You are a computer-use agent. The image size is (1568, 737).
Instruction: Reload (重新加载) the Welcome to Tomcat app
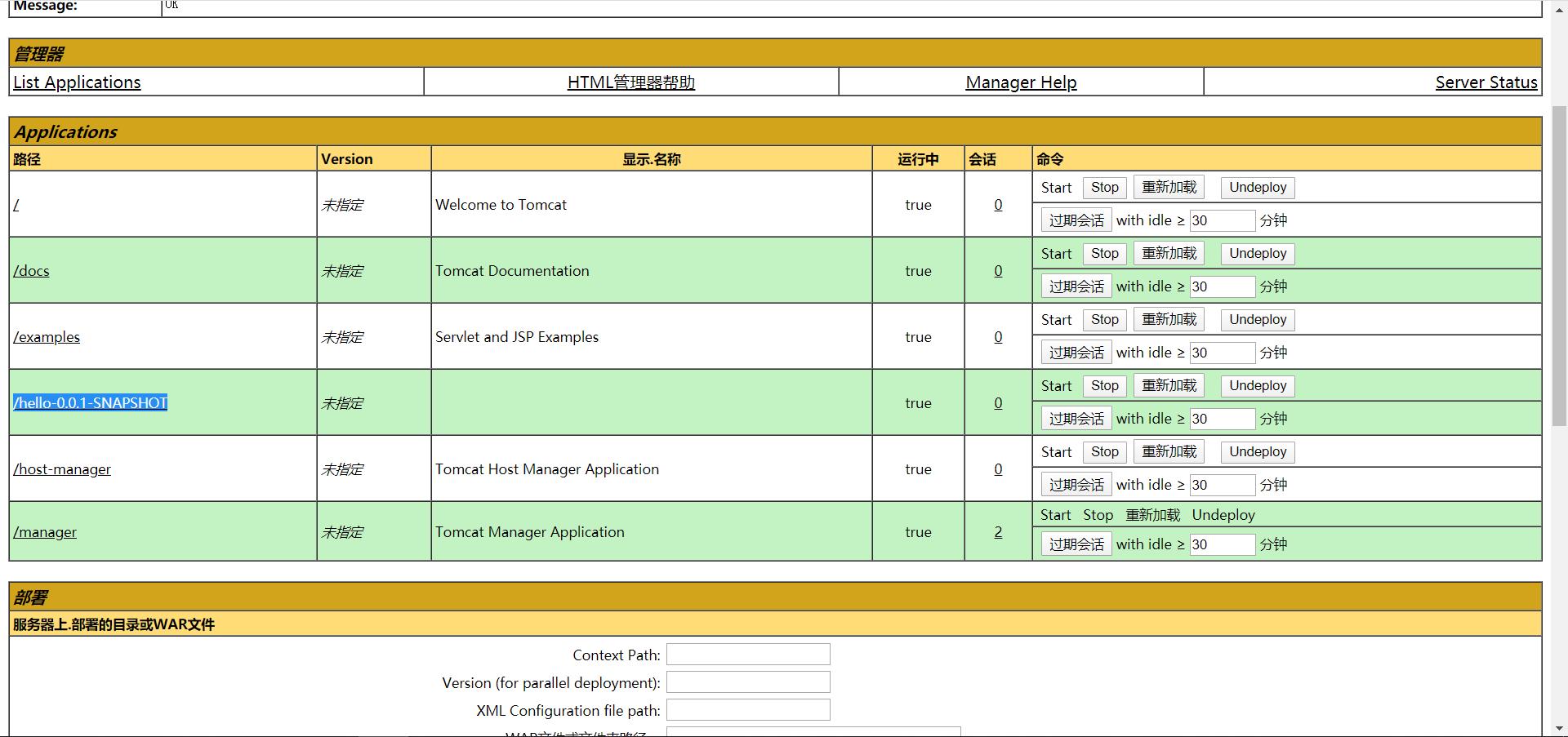click(x=1169, y=188)
